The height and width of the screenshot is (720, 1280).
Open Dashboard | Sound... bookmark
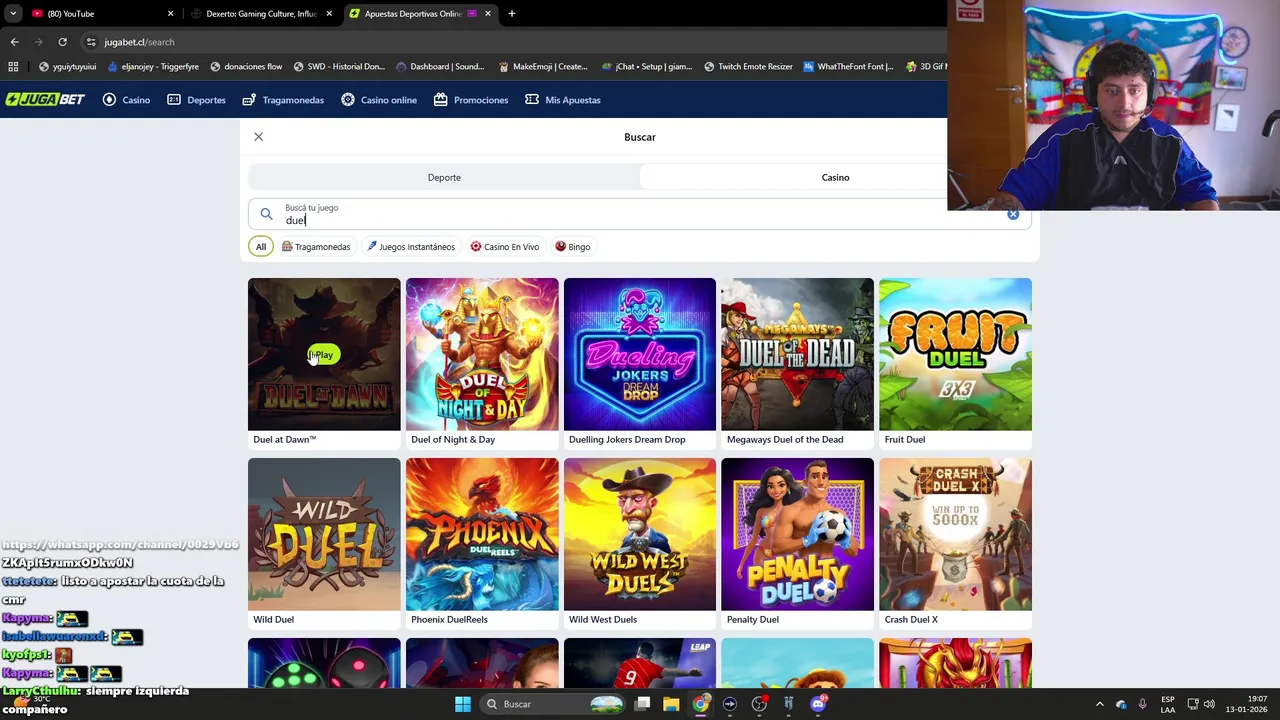(x=440, y=67)
